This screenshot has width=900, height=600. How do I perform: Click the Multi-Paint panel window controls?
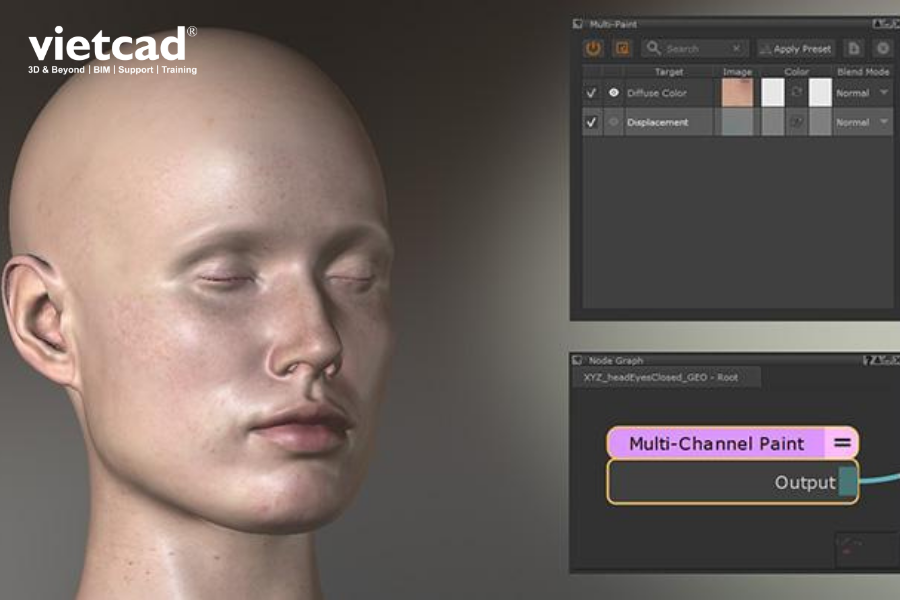tap(886, 24)
